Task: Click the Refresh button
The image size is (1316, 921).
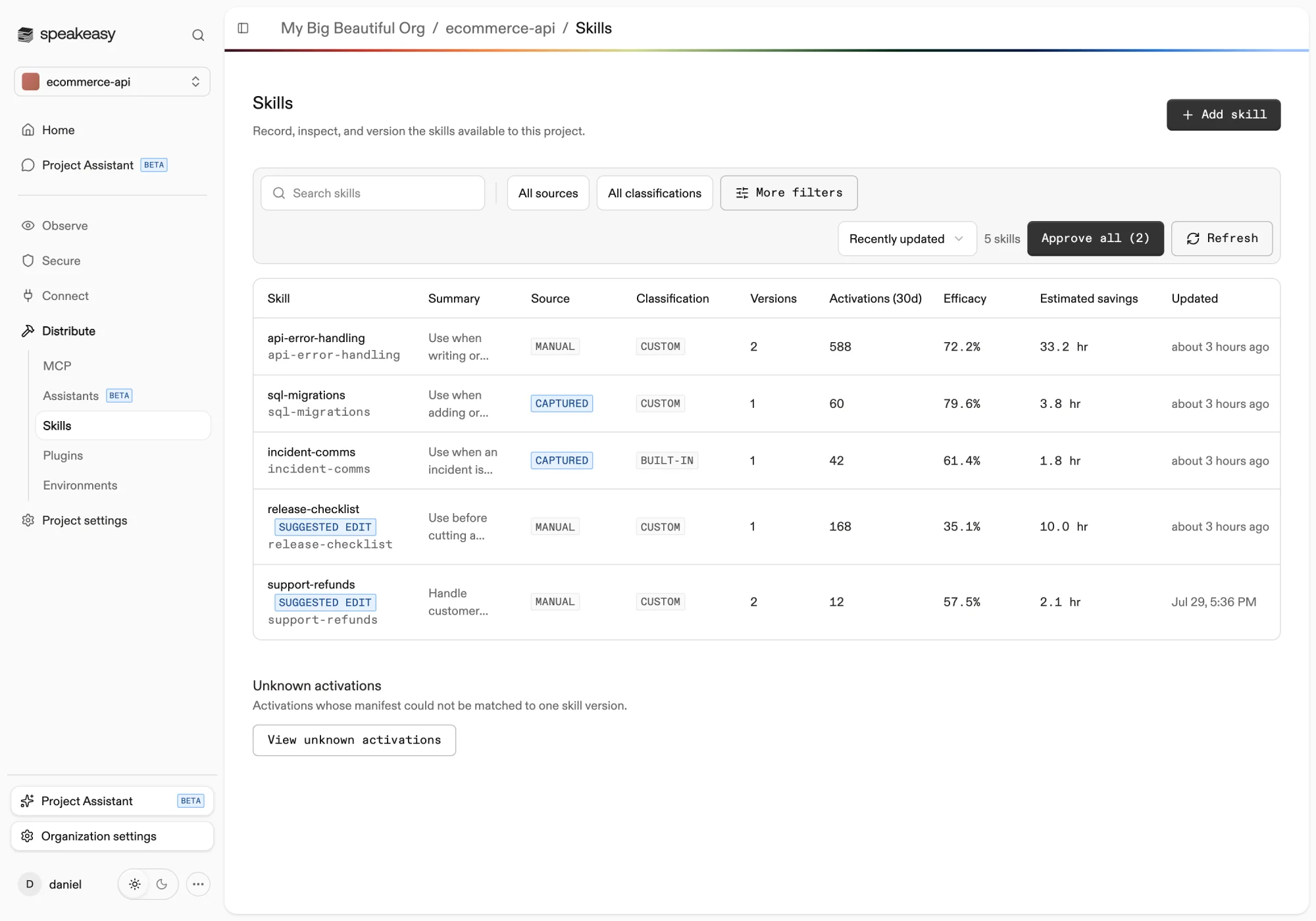Action: [x=1221, y=238]
